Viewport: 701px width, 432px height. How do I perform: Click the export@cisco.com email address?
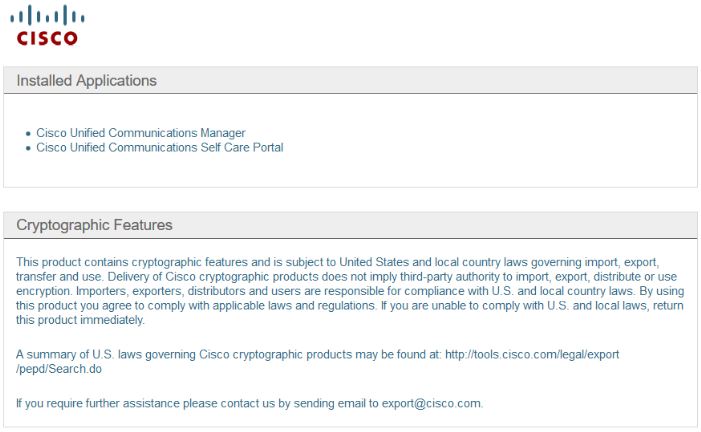coord(431,403)
